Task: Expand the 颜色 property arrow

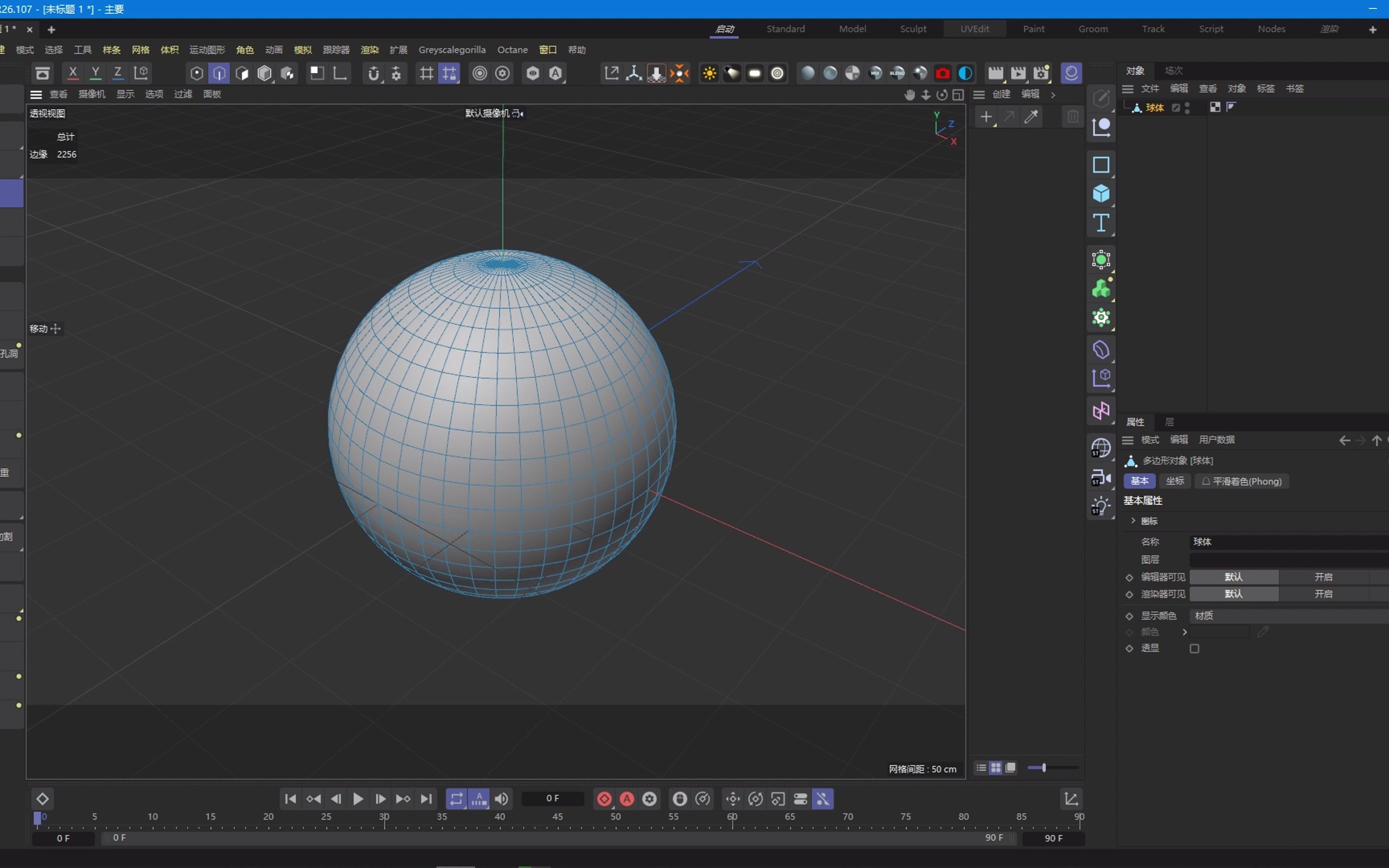Action: [1185, 632]
